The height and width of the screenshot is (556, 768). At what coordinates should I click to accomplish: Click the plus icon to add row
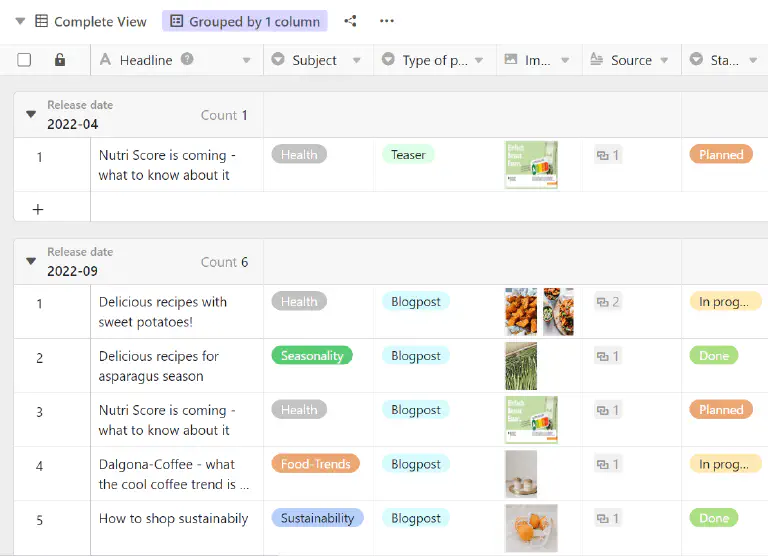38,209
